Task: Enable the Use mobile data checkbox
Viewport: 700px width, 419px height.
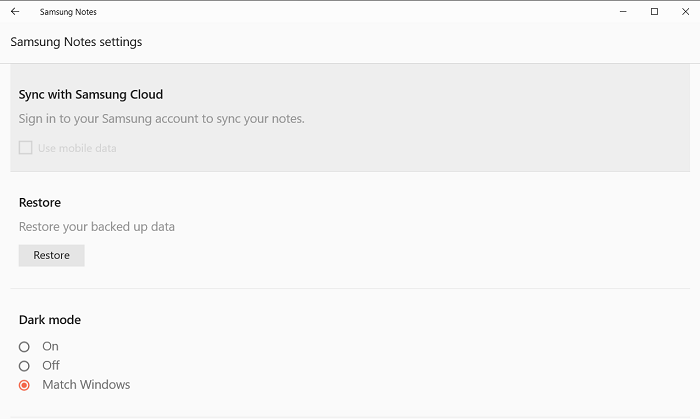Action: point(26,148)
